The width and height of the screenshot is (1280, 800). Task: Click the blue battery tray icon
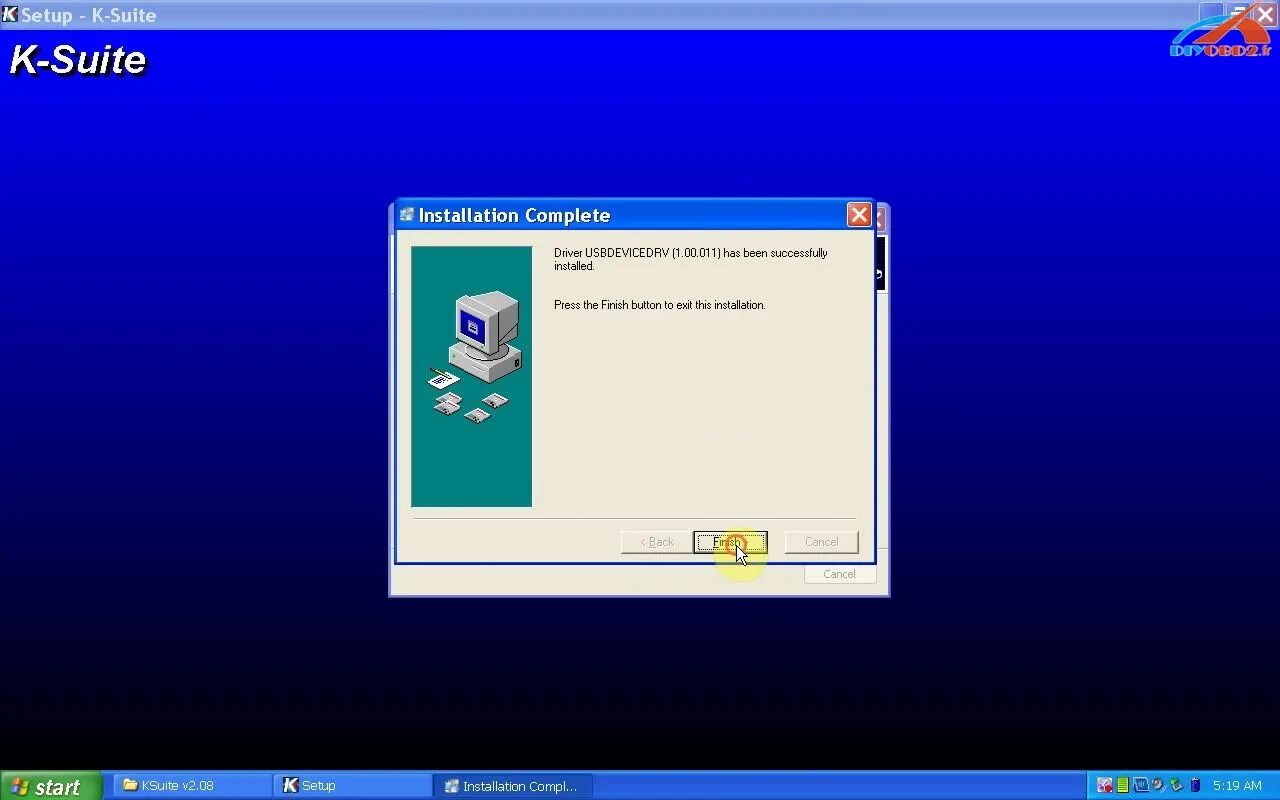(1194, 786)
